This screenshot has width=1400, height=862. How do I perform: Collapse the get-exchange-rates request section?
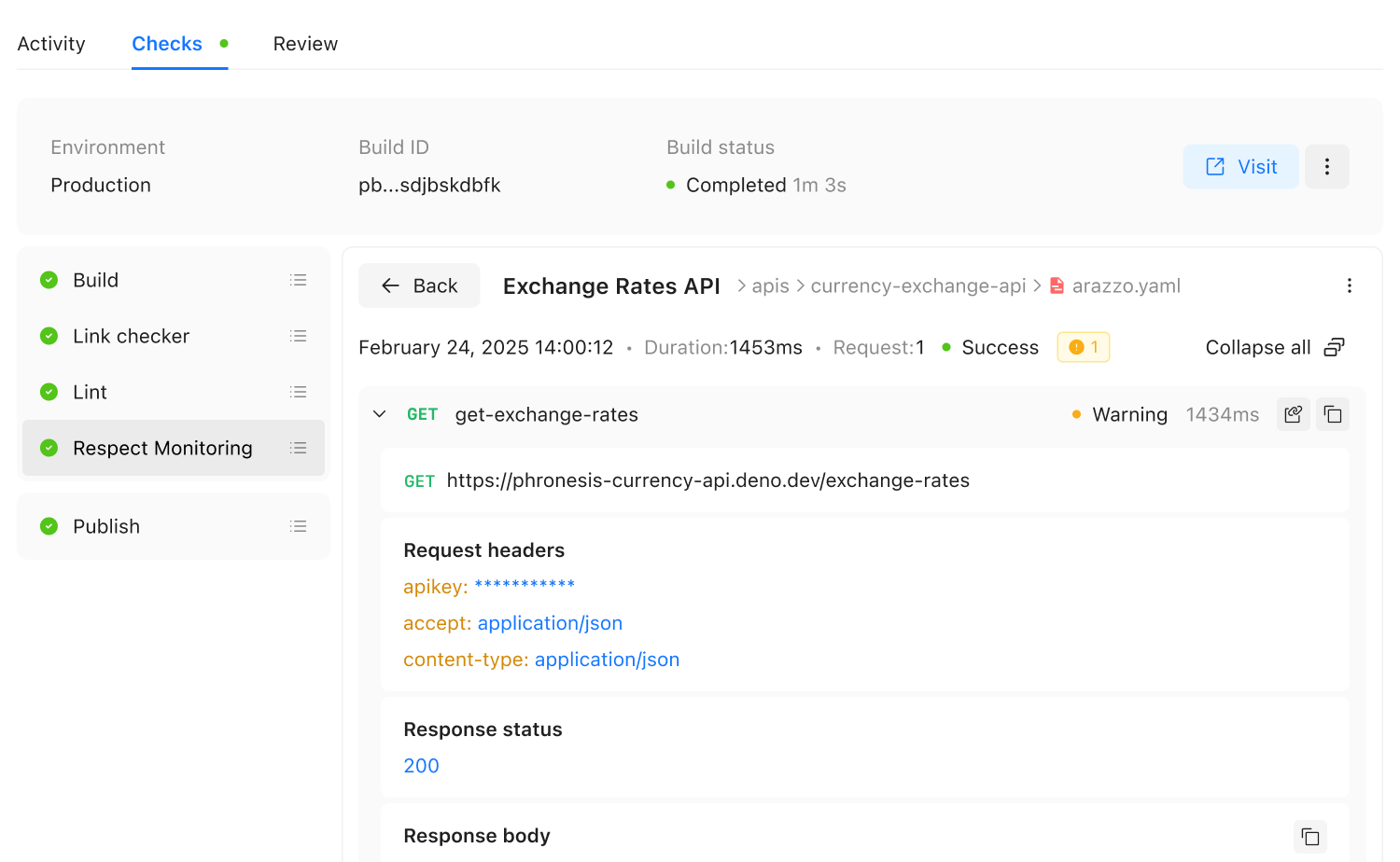pos(379,413)
